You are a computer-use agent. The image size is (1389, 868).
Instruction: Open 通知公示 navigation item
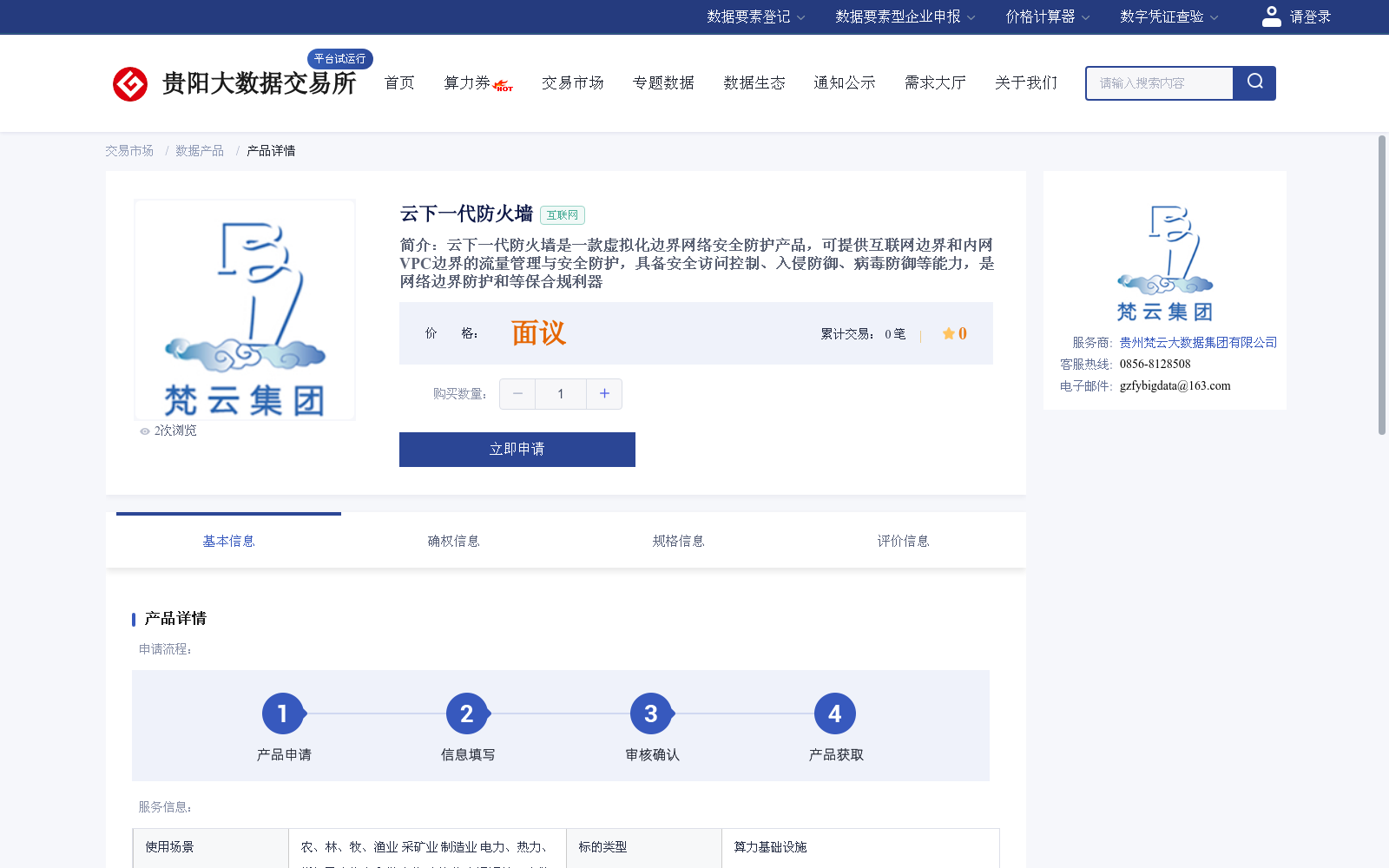click(x=845, y=82)
